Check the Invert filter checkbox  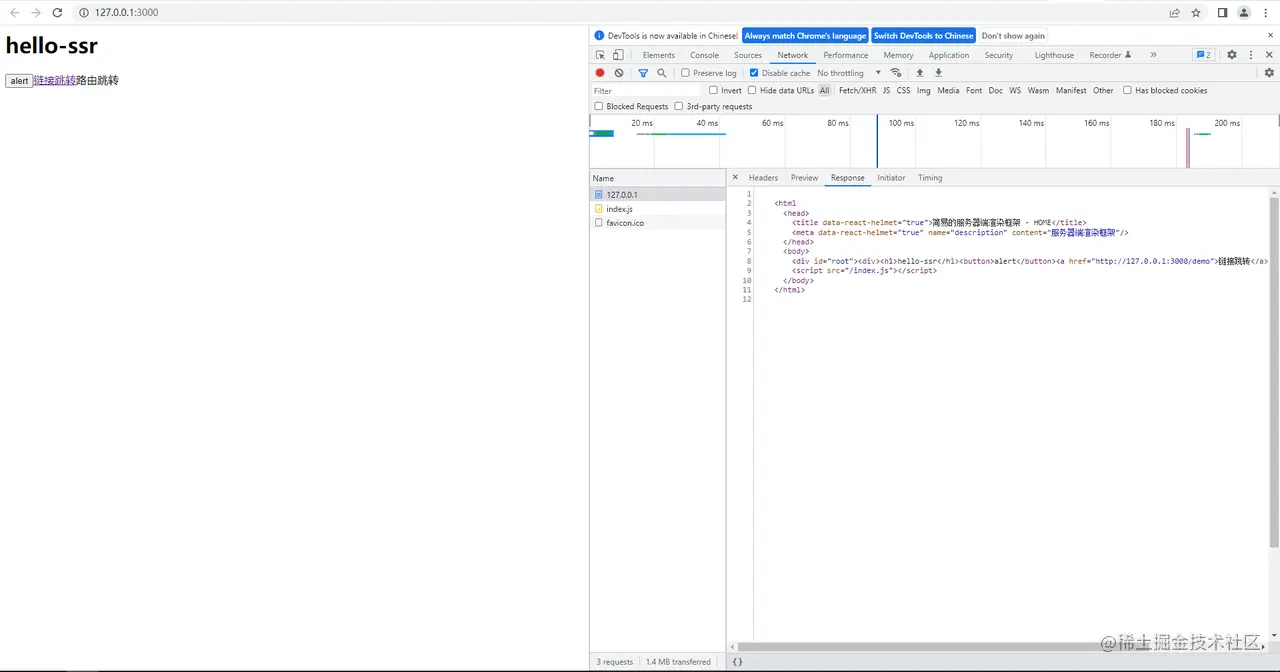click(713, 90)
